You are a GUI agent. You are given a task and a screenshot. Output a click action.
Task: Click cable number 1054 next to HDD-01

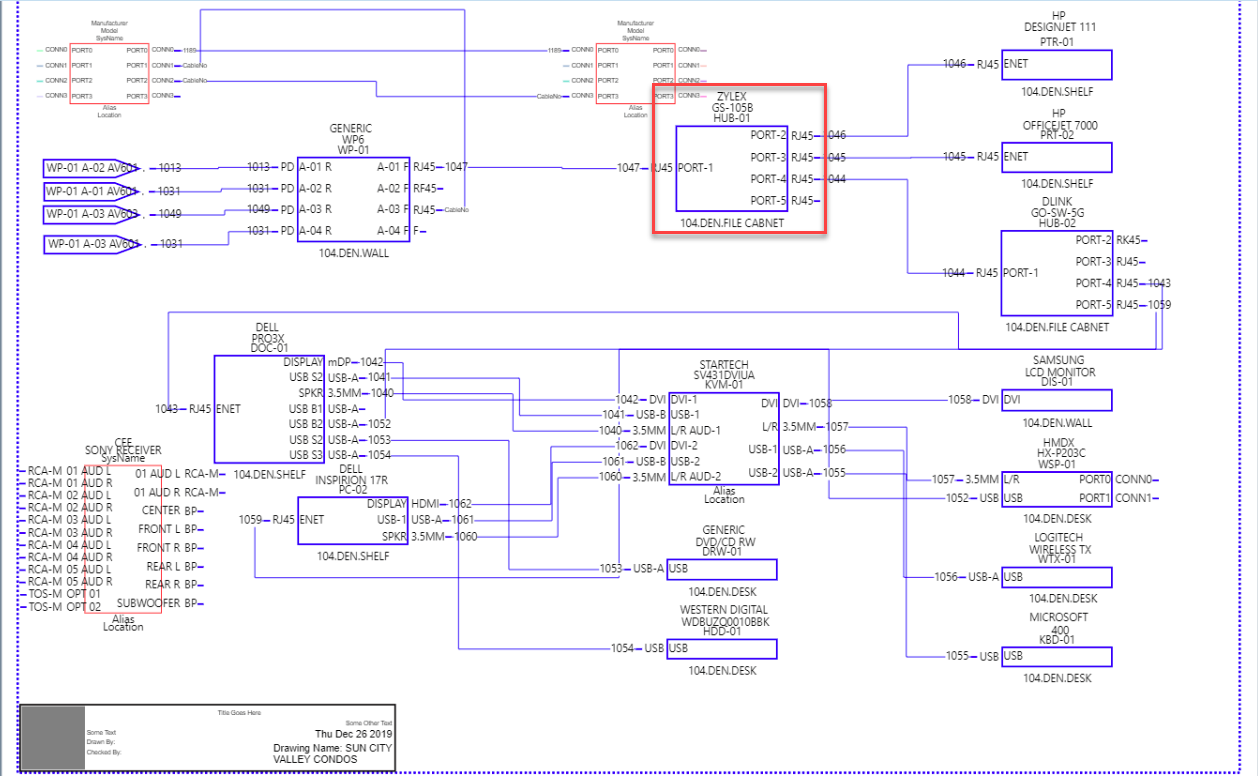[623, 649]
